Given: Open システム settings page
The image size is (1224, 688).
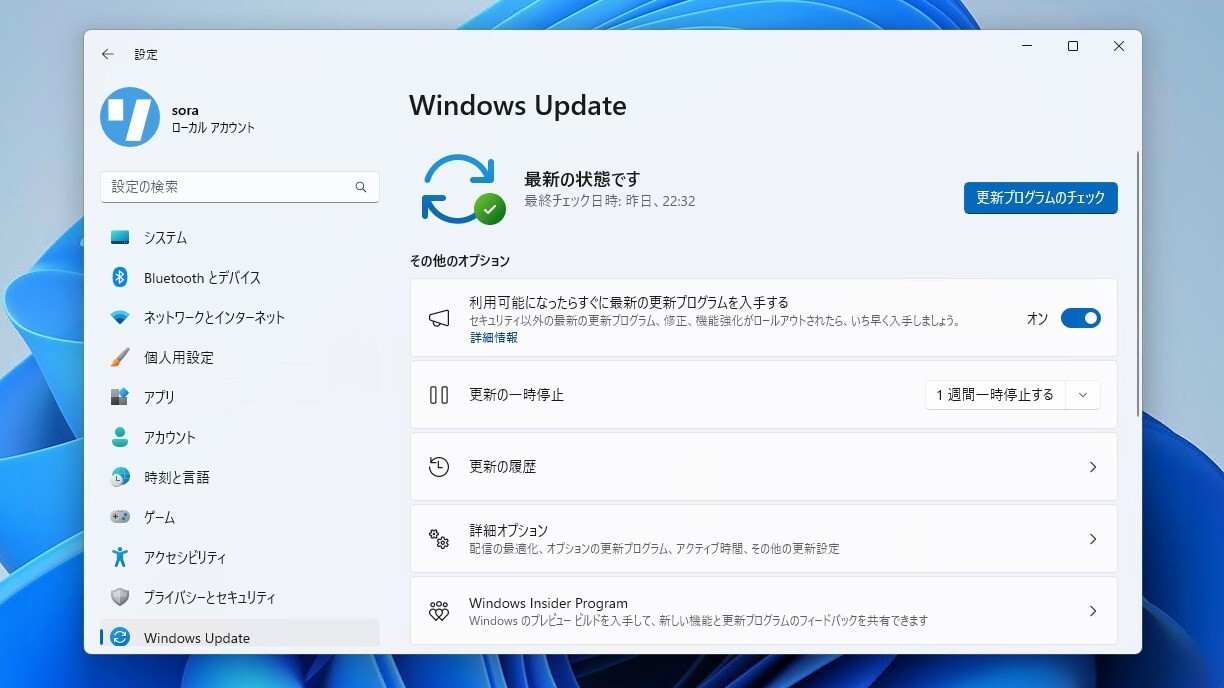Looking at the screenshot, I should click(240, 238).
